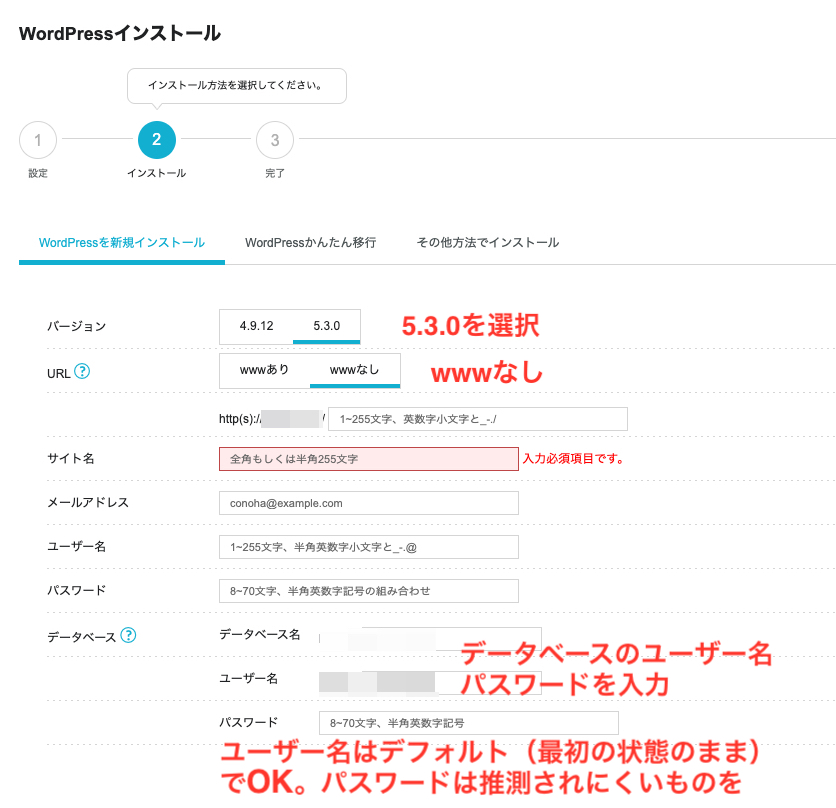
Task: Click the データベース help question mark icon
Action: (128, 635)
